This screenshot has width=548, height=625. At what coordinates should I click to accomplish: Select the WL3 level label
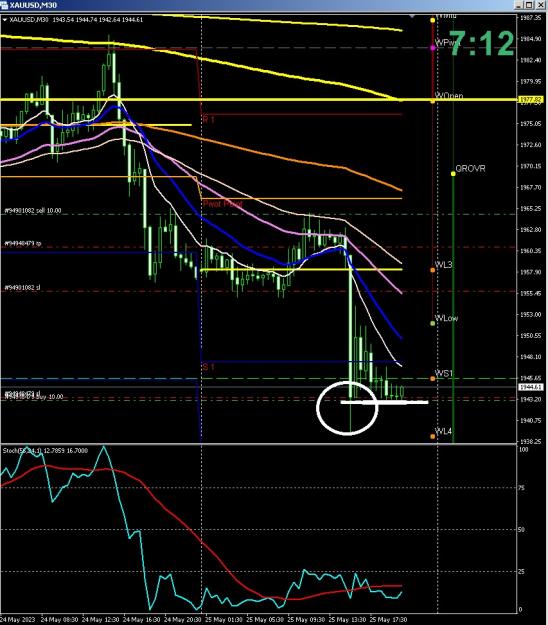click(444, 265)
